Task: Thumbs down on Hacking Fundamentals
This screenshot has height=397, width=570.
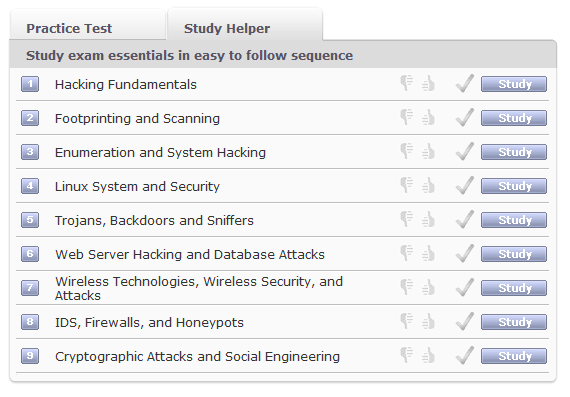Action: [x=406, y=83]
